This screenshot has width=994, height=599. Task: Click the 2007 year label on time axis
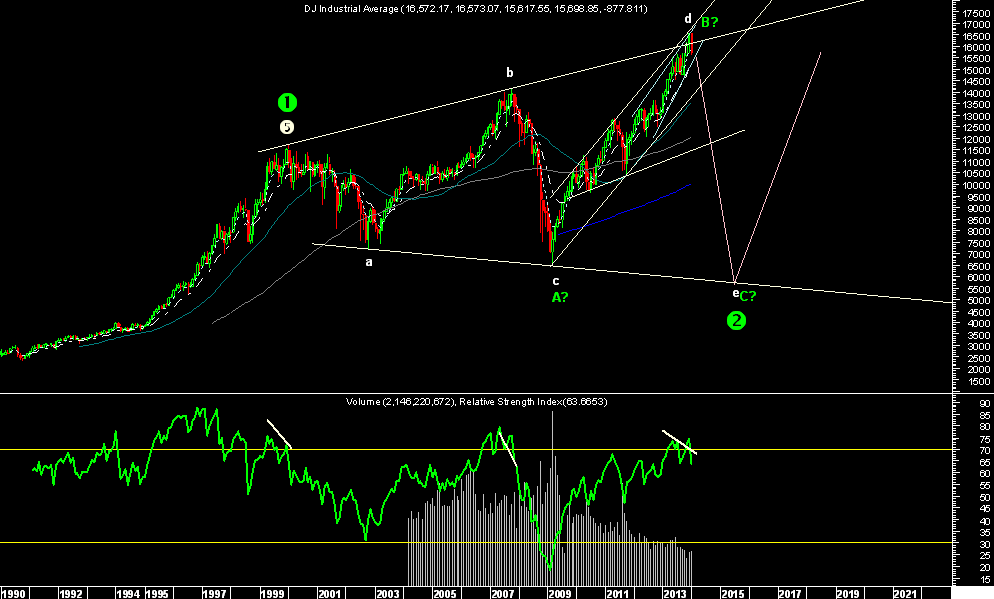point(503,594)
